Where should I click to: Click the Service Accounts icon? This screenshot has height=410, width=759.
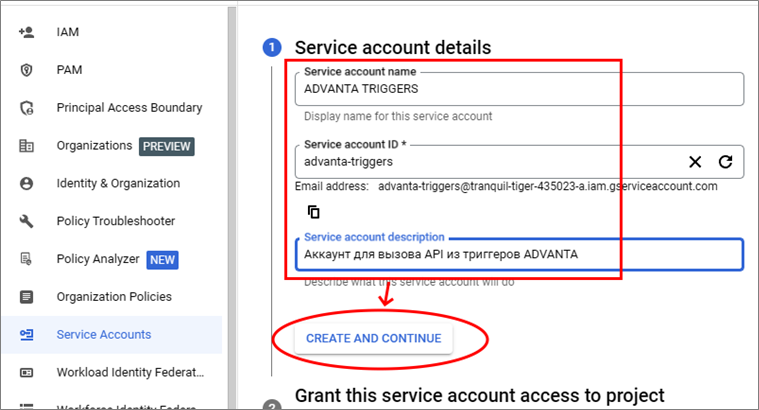pos(26,334)
